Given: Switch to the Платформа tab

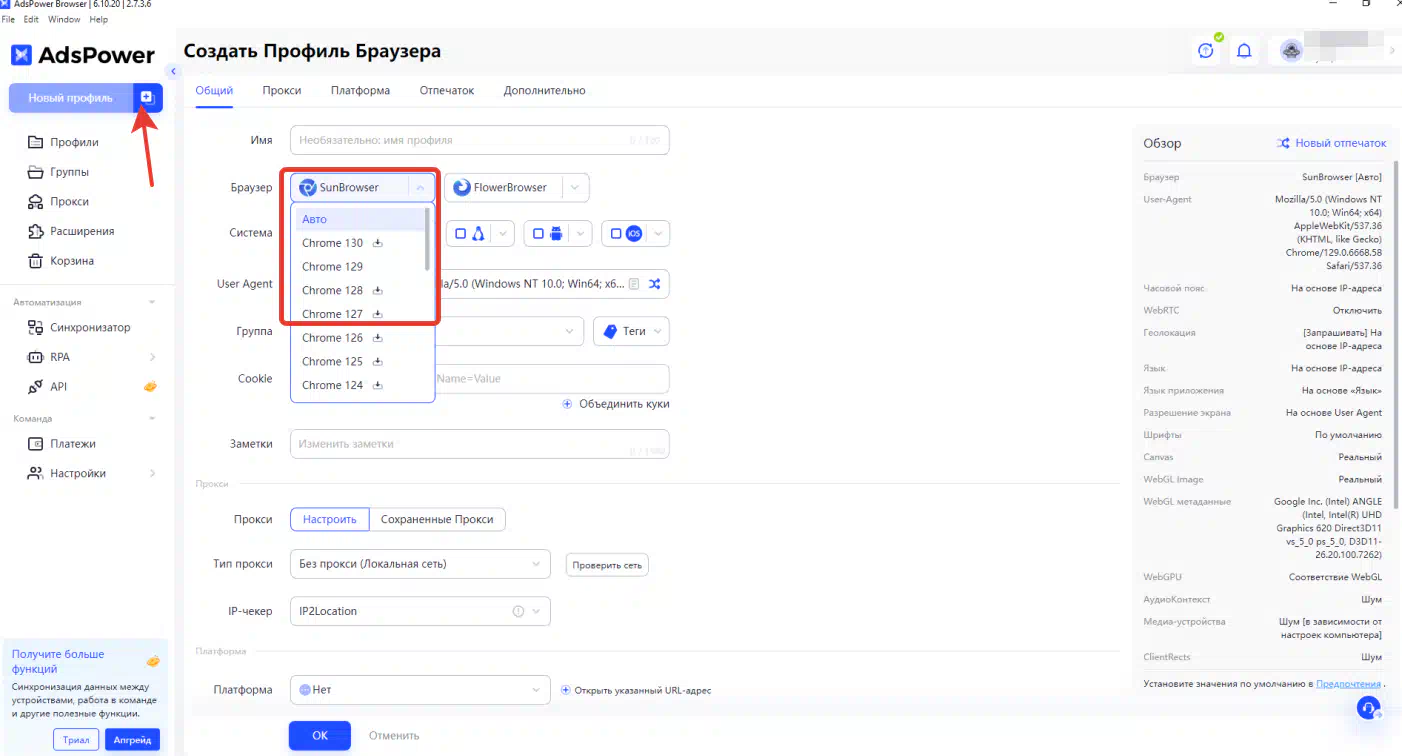Looking at the screenshot, I should tap(360, 90).
